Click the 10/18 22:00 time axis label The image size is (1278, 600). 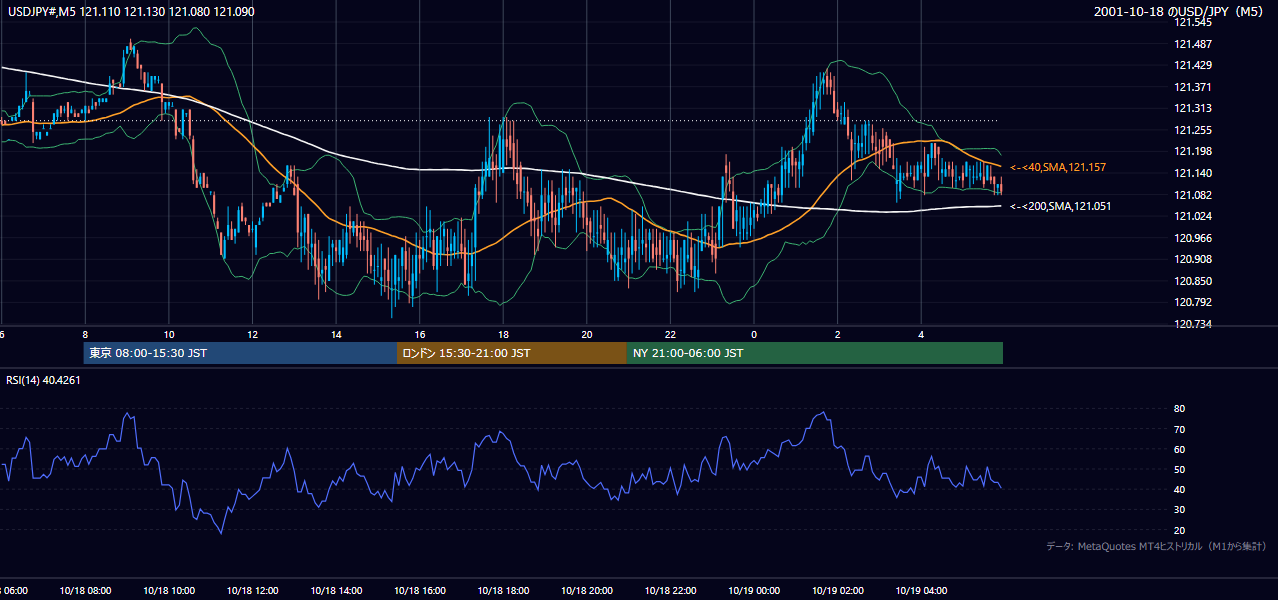click(x=670, y=590)
